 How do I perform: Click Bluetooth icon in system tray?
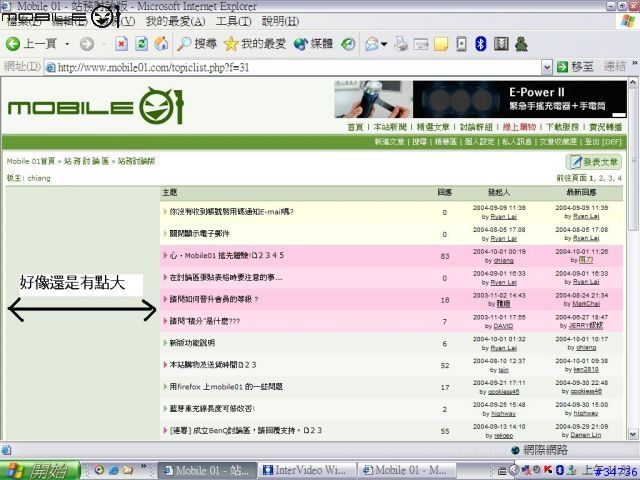tap(560, 470)
